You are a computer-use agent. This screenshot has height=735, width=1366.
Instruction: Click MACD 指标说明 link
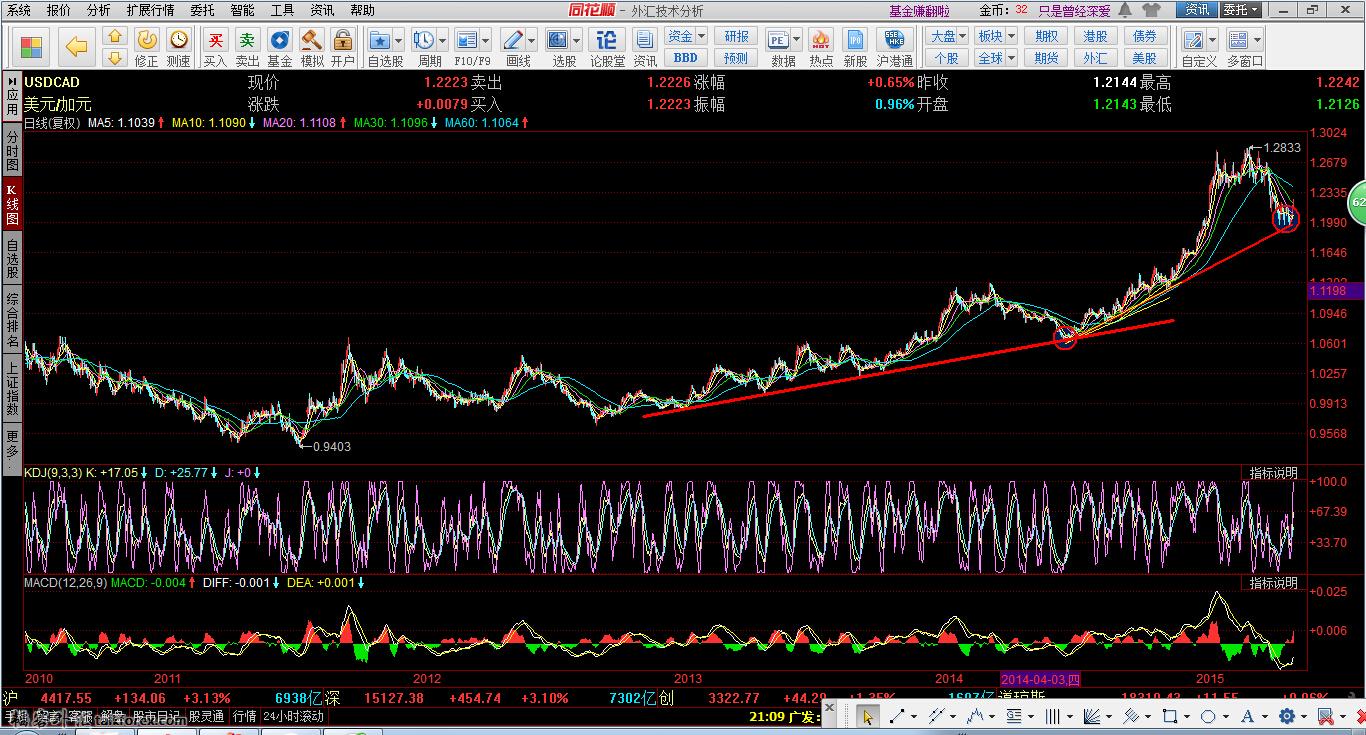(1273, 582)
